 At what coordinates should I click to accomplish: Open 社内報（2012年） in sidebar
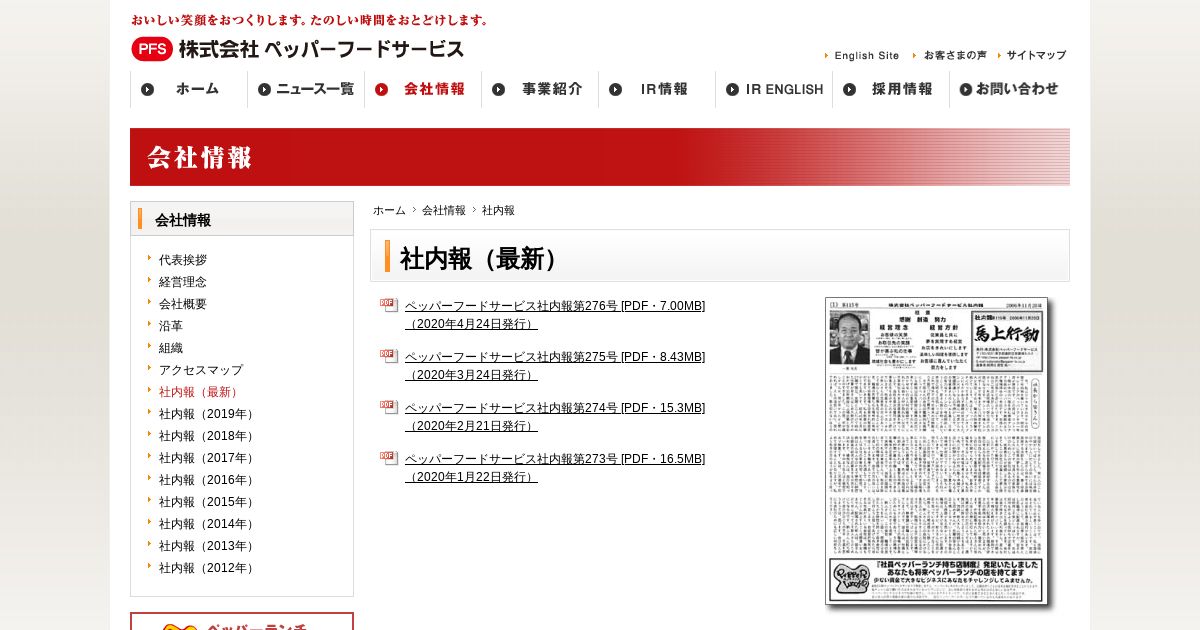[208, 568]
